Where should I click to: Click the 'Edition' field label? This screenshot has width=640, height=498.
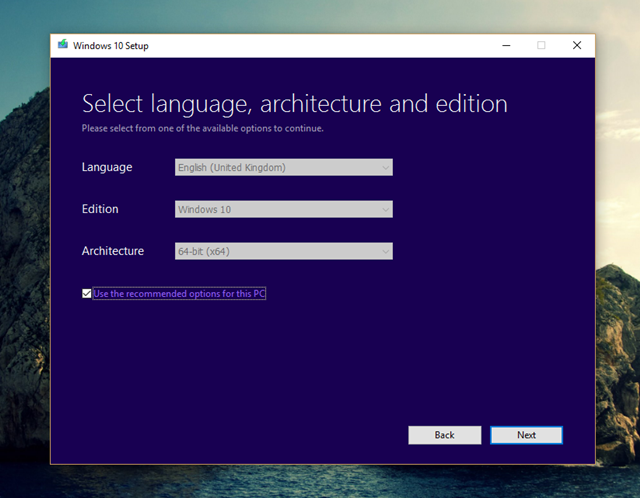tap(100, 209)
